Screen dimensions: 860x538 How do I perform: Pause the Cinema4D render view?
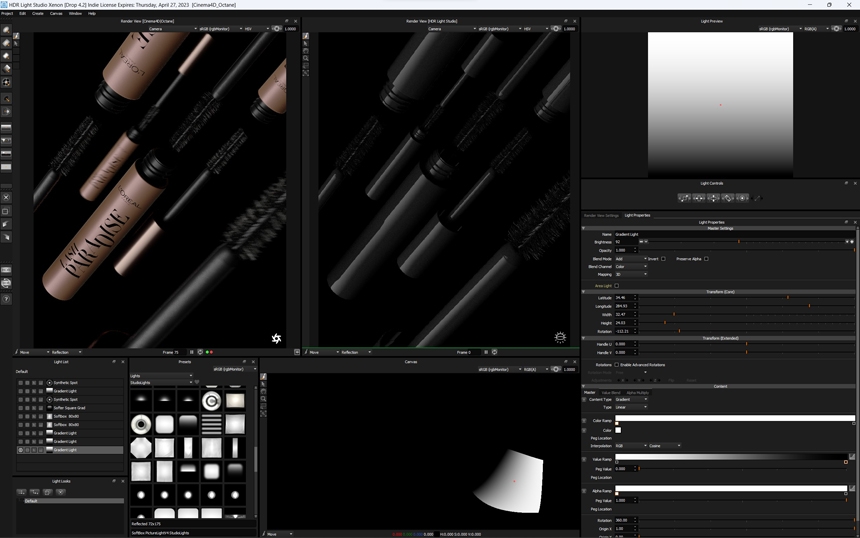(x=191, y=352)
